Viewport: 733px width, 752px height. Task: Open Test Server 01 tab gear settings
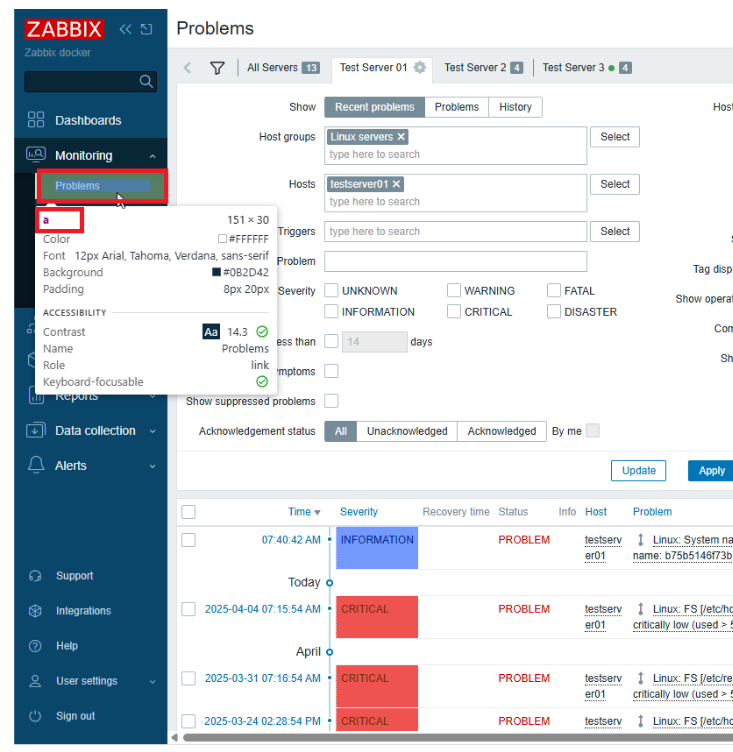pyautogui.click(x=420, y=67)
